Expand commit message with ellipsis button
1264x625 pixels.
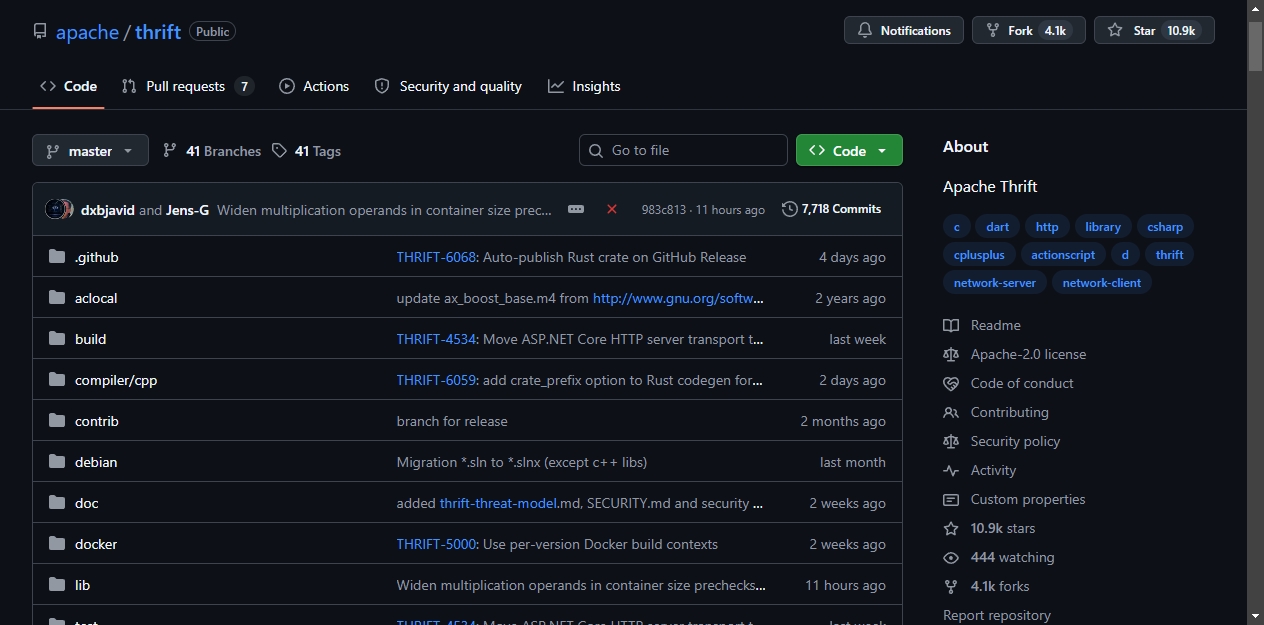click(576, 209)
